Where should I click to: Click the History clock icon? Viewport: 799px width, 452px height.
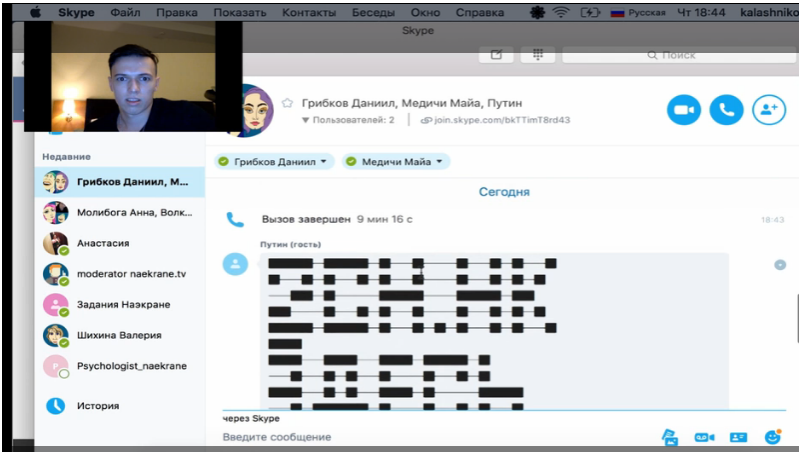tap(56, 406)
